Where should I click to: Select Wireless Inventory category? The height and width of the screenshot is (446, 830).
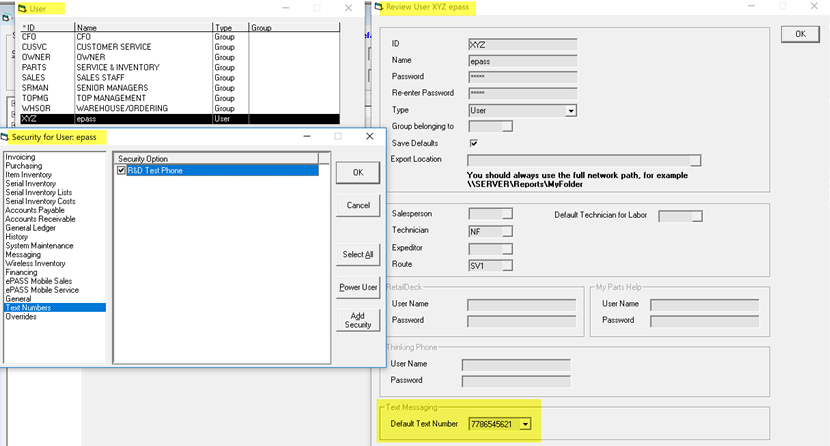(35, 263)
